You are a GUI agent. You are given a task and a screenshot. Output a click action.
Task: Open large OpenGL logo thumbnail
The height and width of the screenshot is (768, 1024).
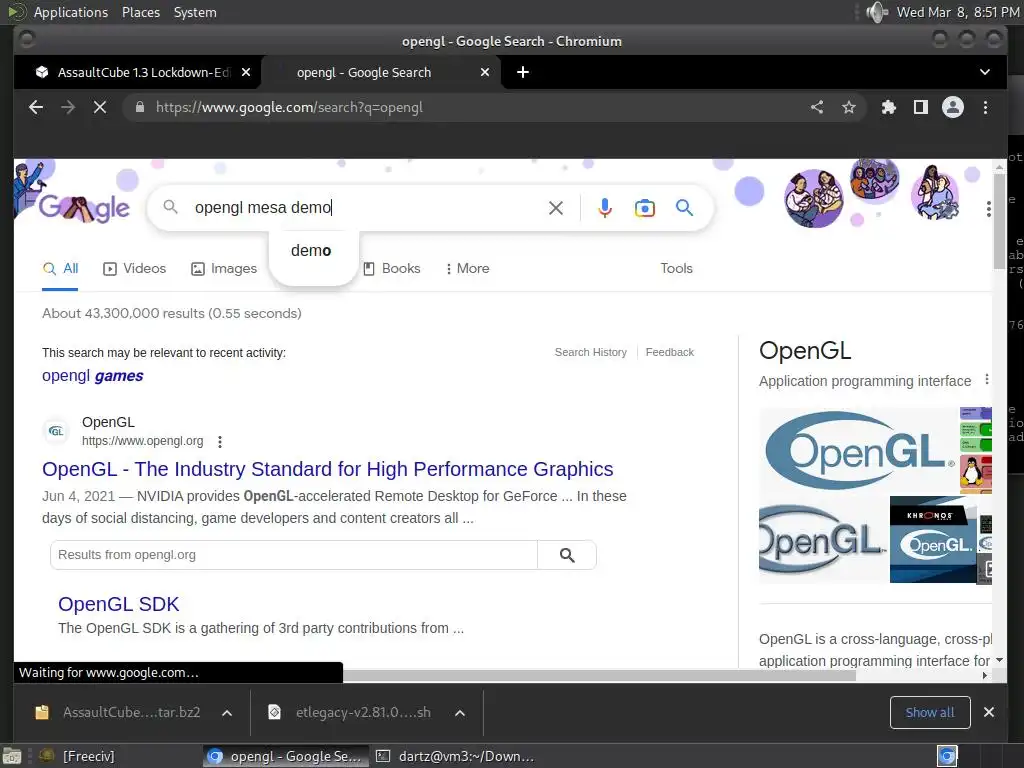coord(858,450)
